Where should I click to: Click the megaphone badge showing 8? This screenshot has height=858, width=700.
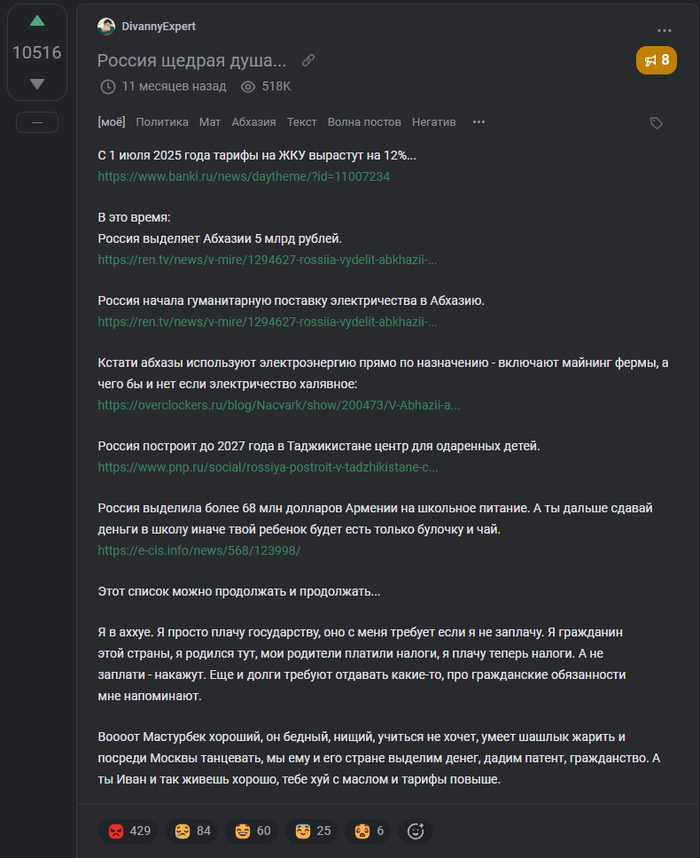click(x=656, y=61)
